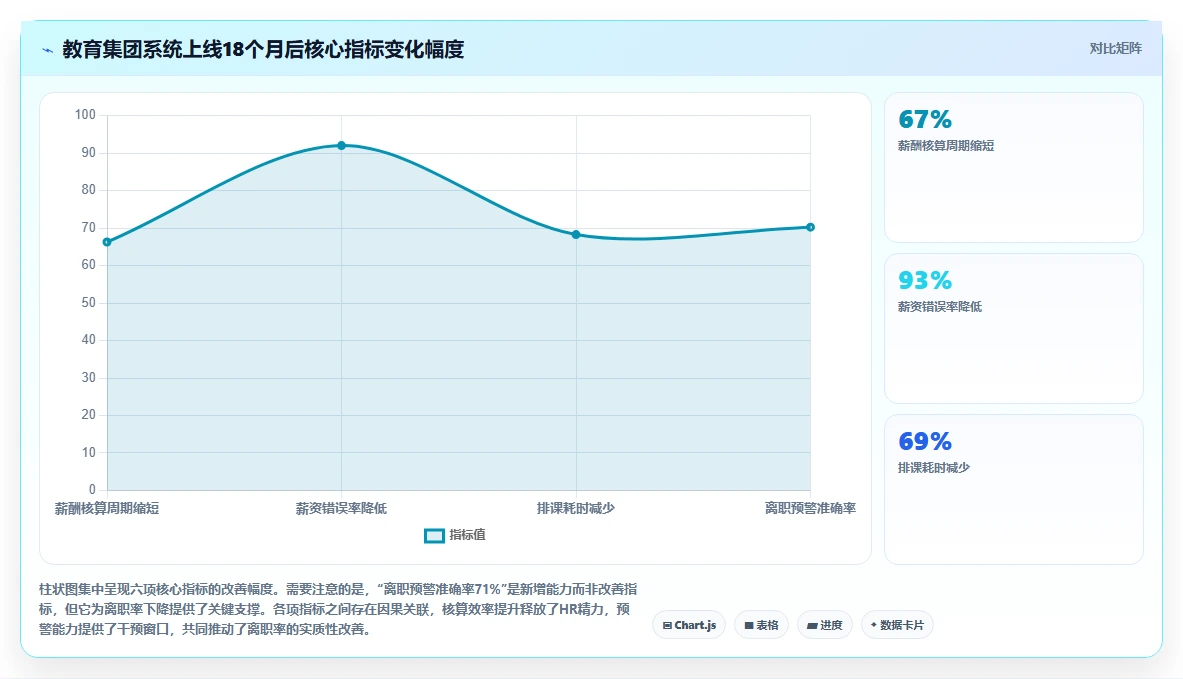Click the data point for 离职预警准确率
This screenshot has width=1183, height=679.
pos(810,227)
